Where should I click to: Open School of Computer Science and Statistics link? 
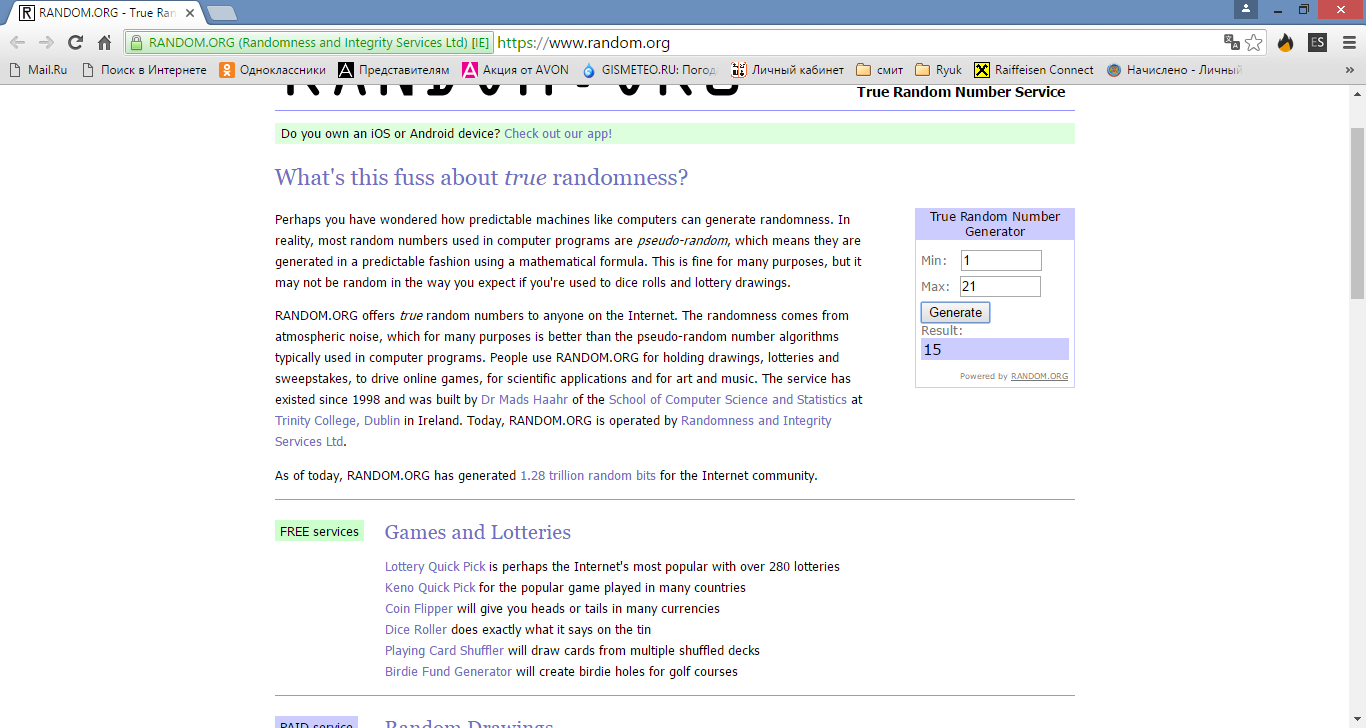pyautogui.click(x=728, y=399)
